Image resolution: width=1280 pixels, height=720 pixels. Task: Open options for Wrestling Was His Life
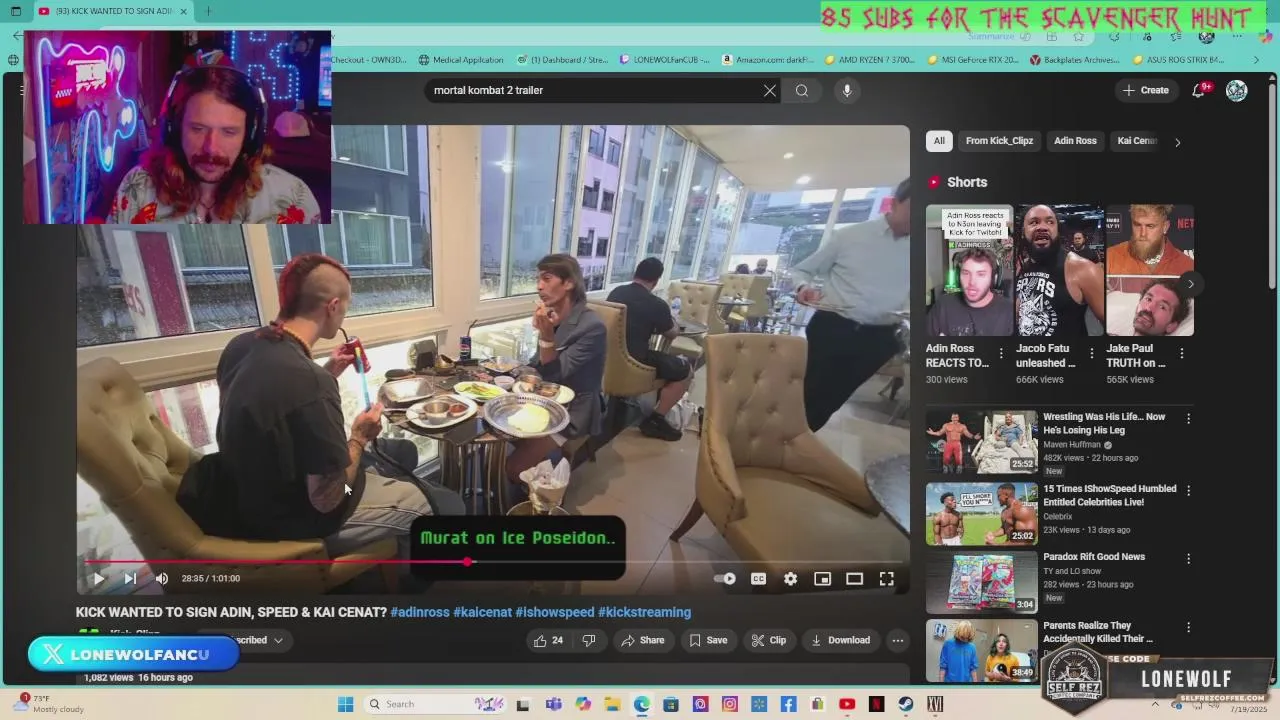coord(1188,418)
